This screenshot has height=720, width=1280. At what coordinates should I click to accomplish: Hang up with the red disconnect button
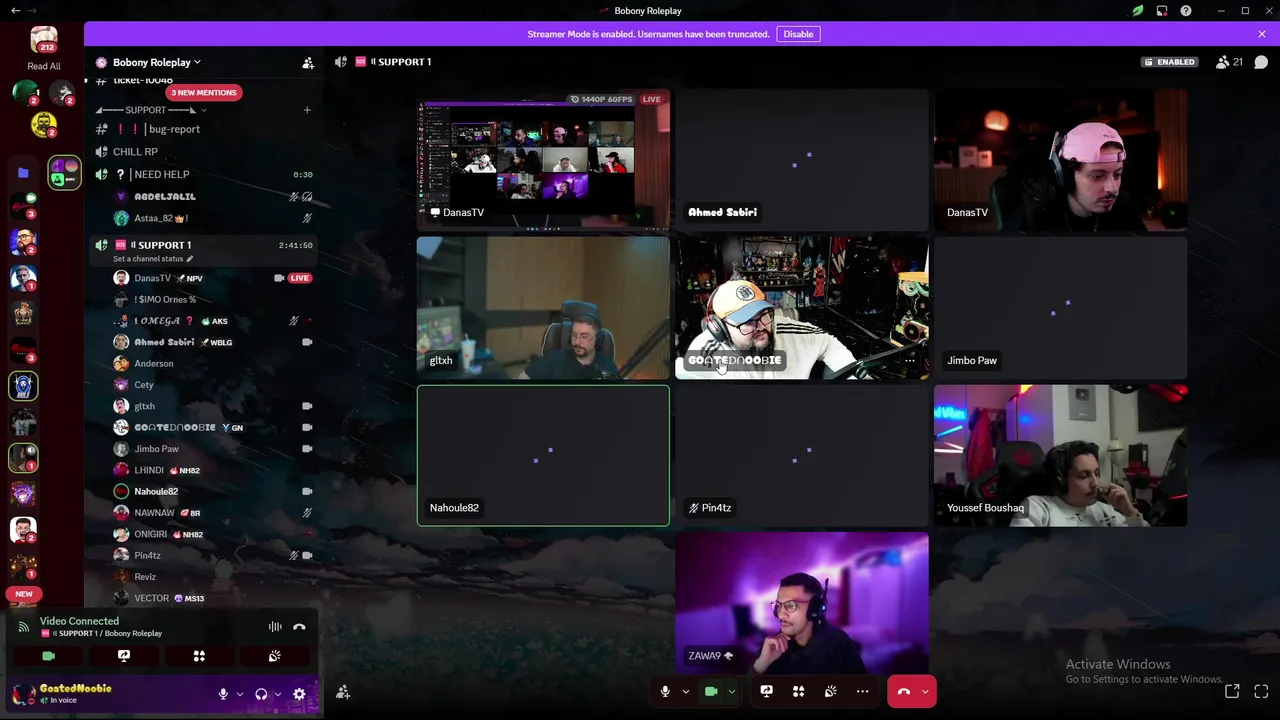point(904,691)
